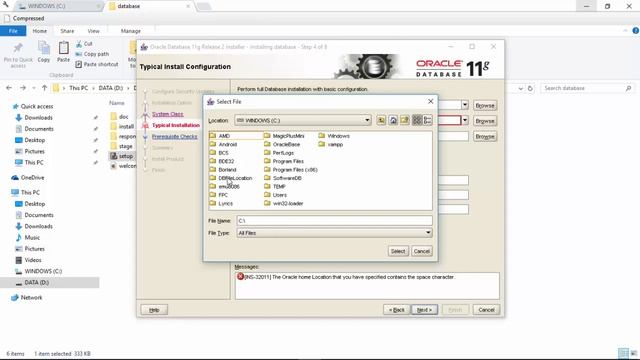Open the Share ribbon tab in Explorer
The height and width of the screenshot is (360, 640).
pyautogui.click(x=67, y=31)
